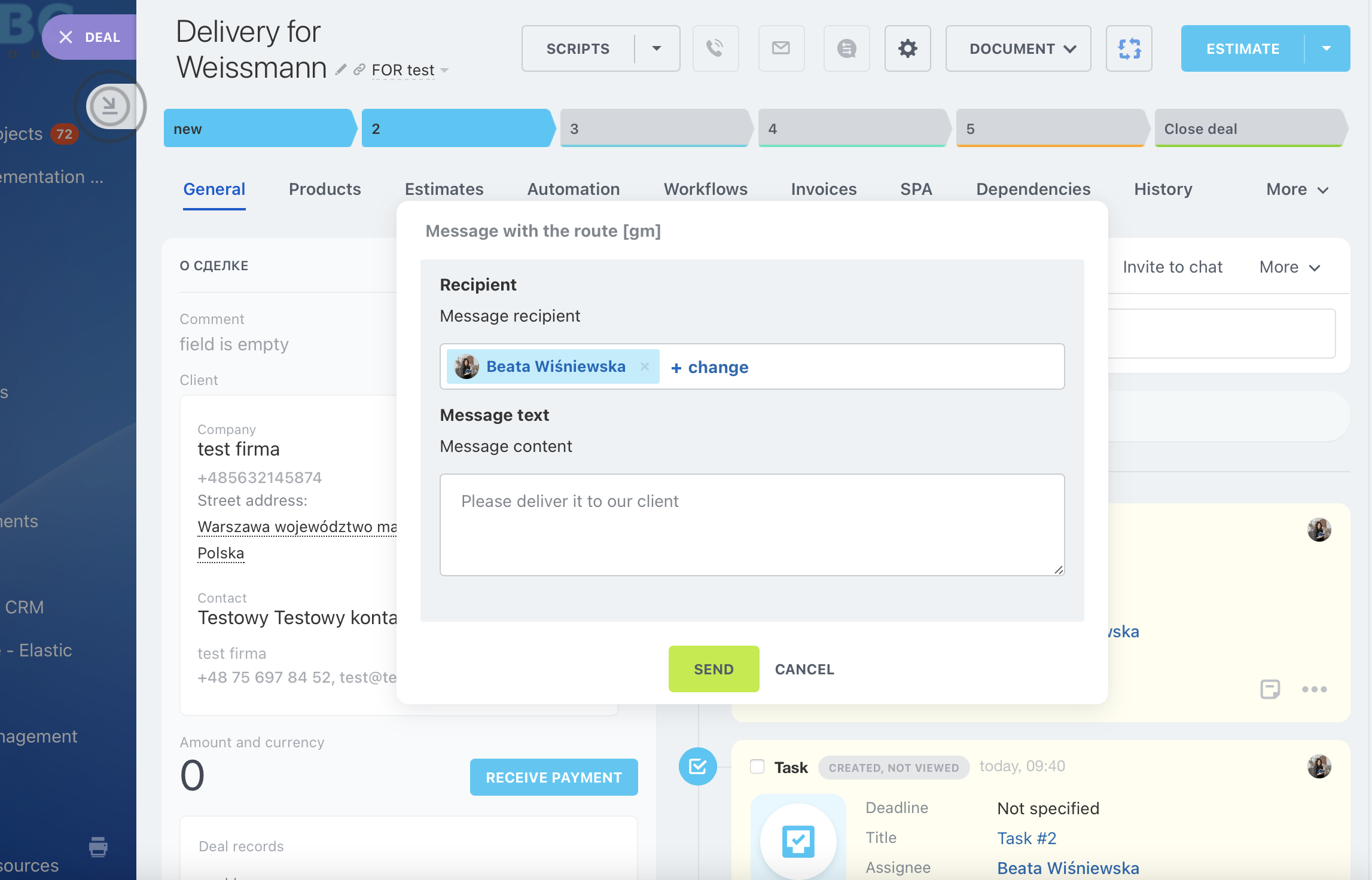Click the Receive Payment button
The width and height of the screenshot is (1372, 880).
[553, 777]
